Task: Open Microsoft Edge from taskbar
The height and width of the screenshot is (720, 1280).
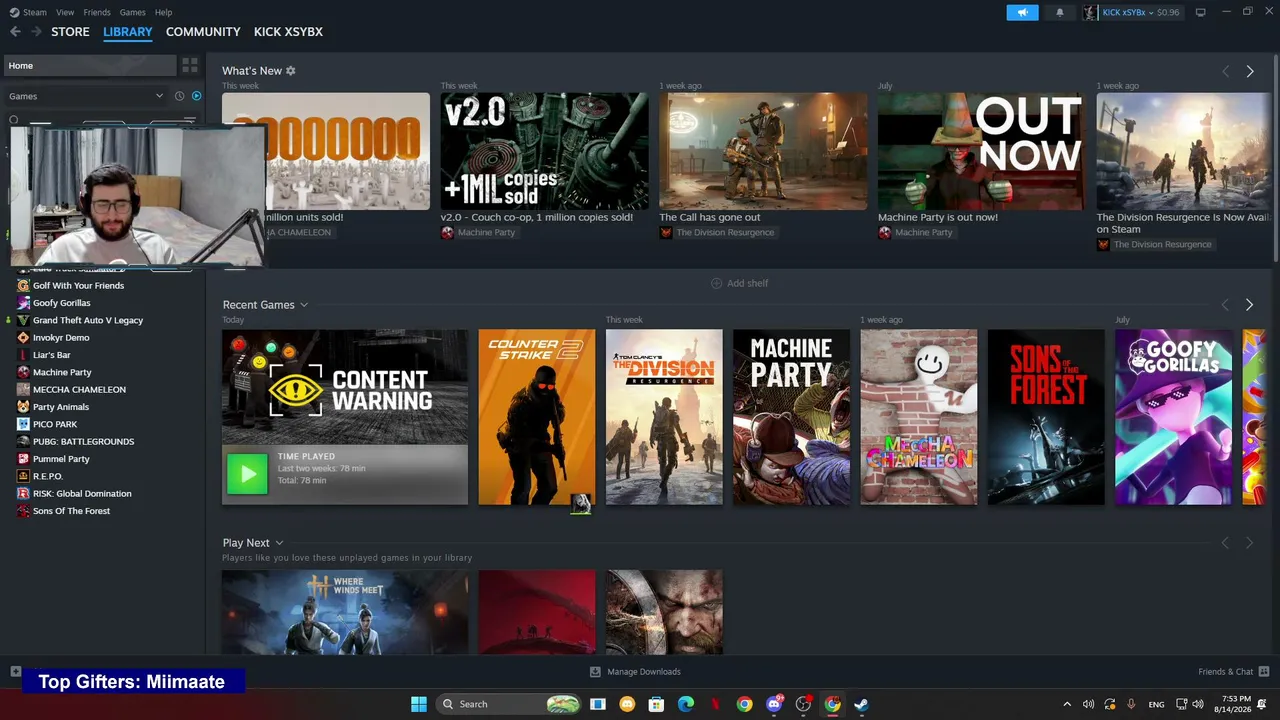Action: click(x=686, y=704)
